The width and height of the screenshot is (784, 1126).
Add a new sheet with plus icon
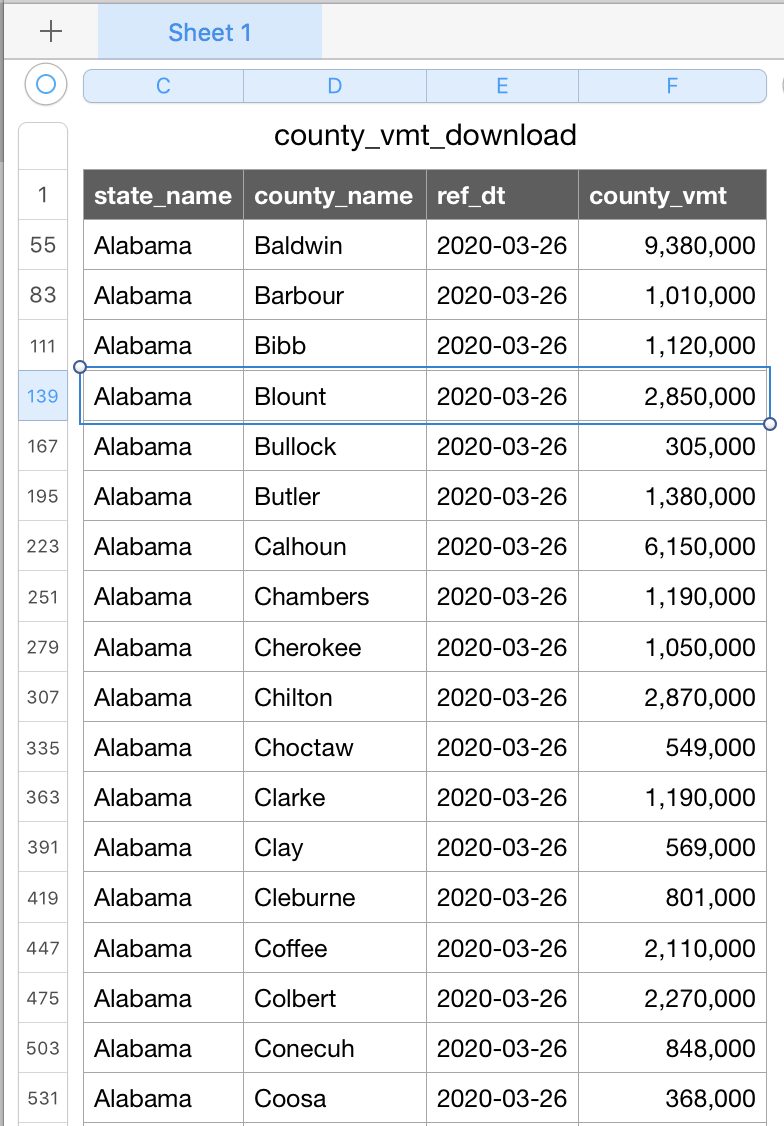[x=51, y=32]
